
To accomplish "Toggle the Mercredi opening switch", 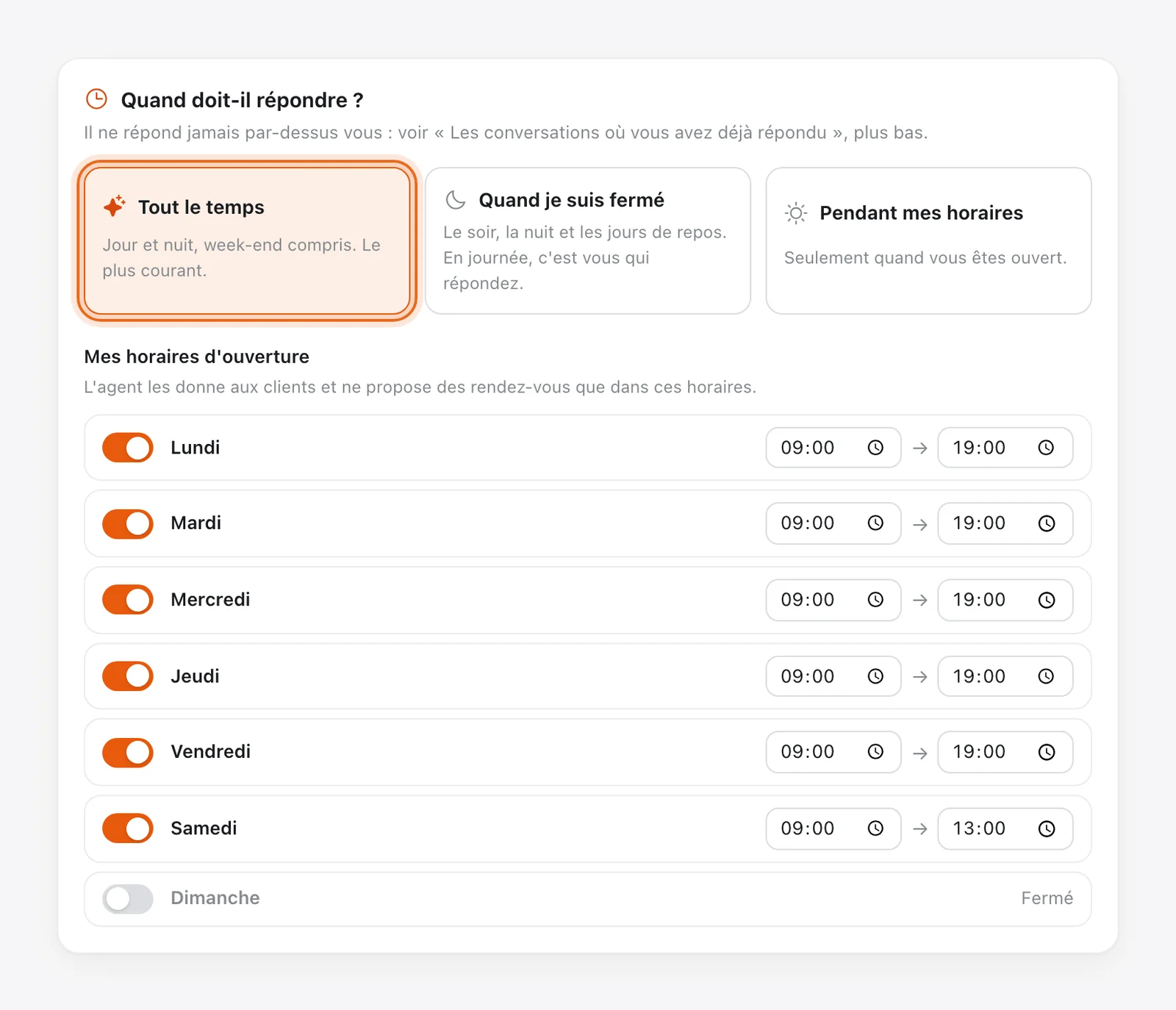I will point(128,600).
